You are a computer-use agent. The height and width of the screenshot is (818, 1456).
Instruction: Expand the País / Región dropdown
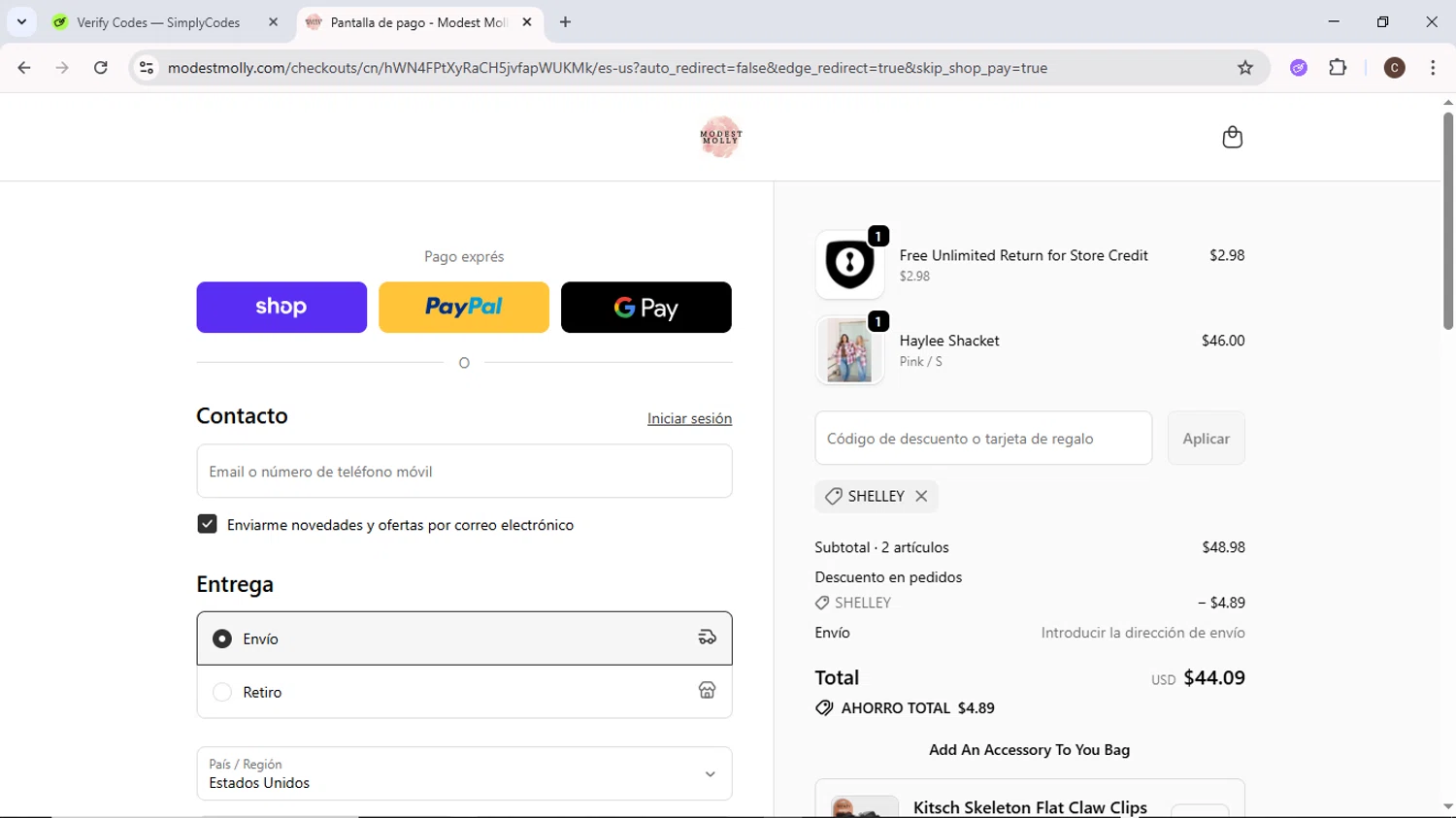point(464,773)
